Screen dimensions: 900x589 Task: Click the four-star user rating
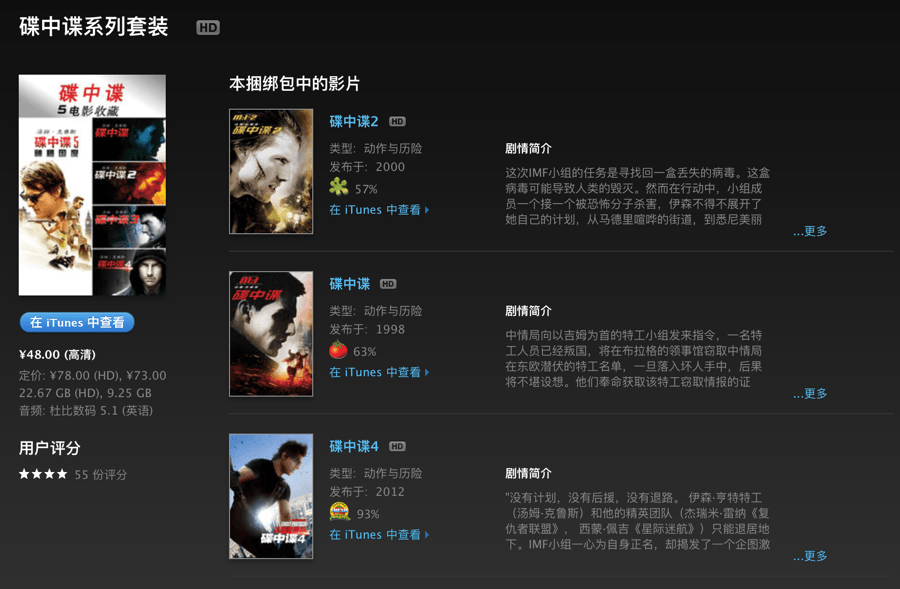tap(43, 474)
